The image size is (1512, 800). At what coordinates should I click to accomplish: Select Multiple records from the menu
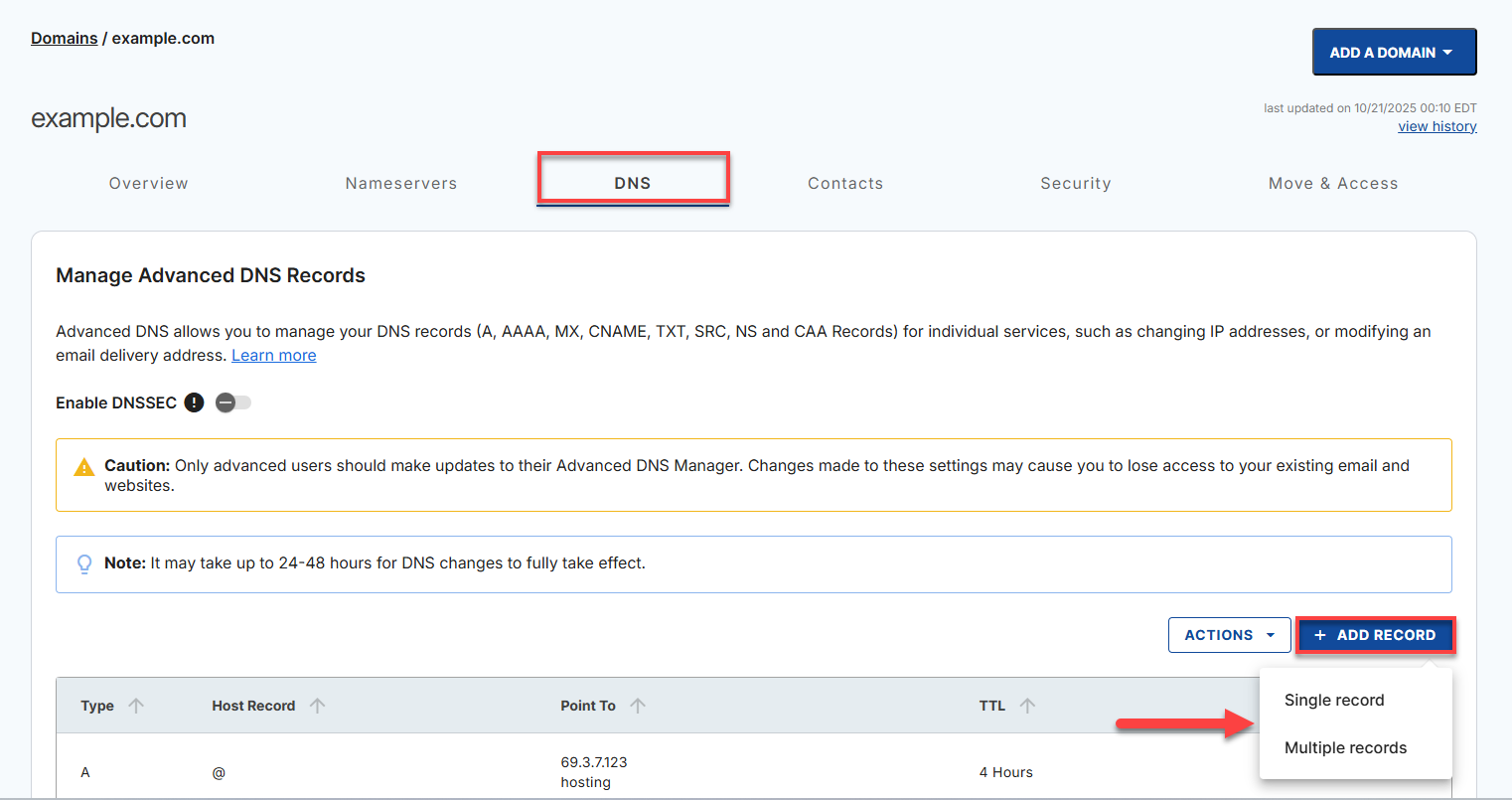pyautogui.click(x=1345, y=747)
